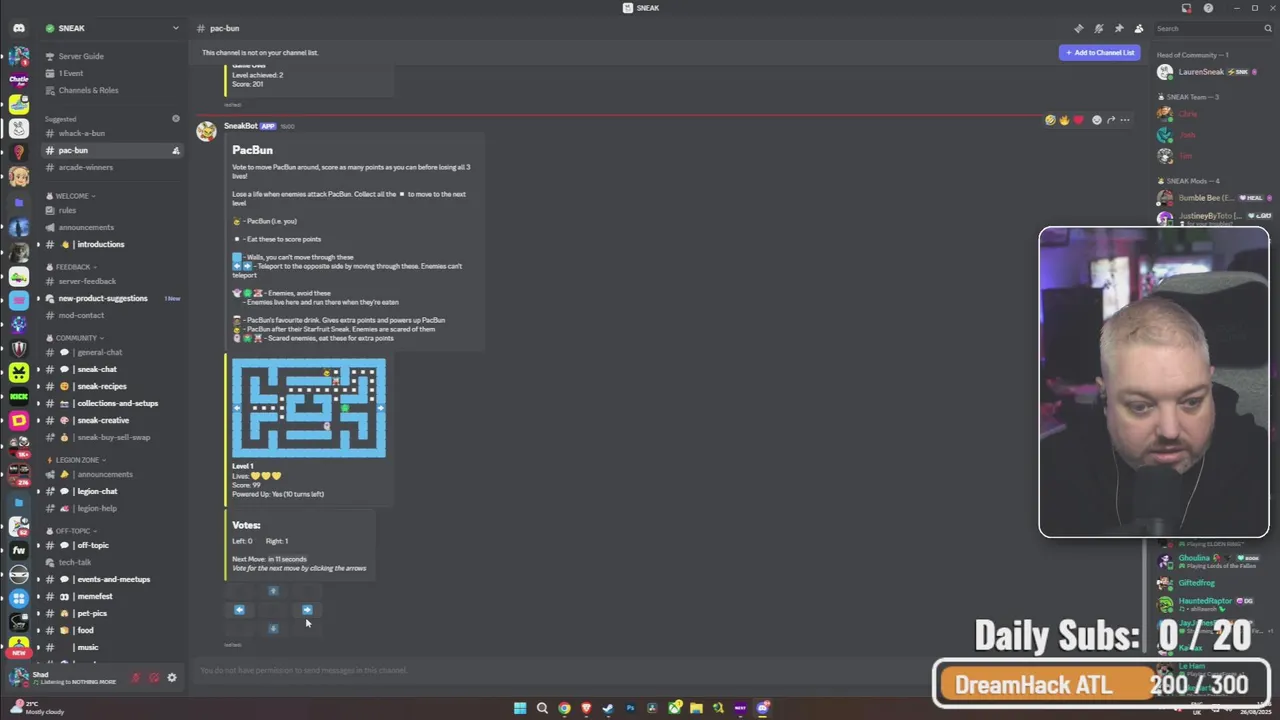Open weather widget showing 21°C
The image size is (1280, 720).
tap(35, 708)
